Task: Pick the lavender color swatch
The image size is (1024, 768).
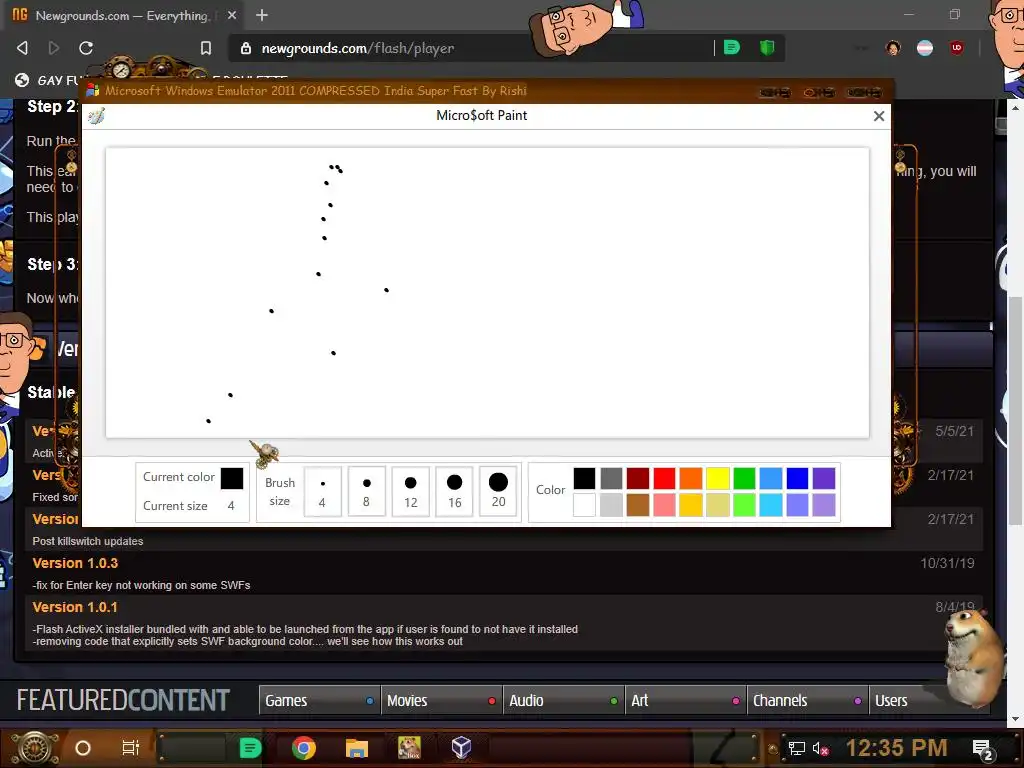Action: point(824,505)
